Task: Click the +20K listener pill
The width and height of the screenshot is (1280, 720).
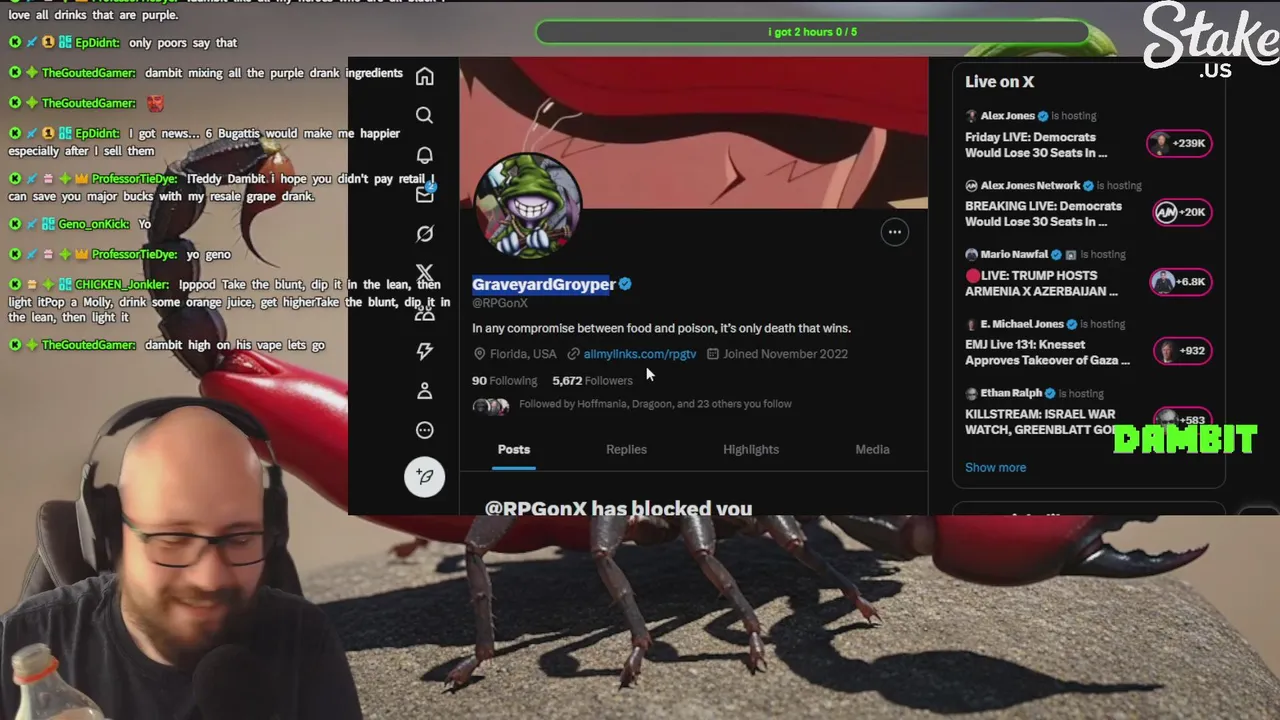Action: [1182, 212]
